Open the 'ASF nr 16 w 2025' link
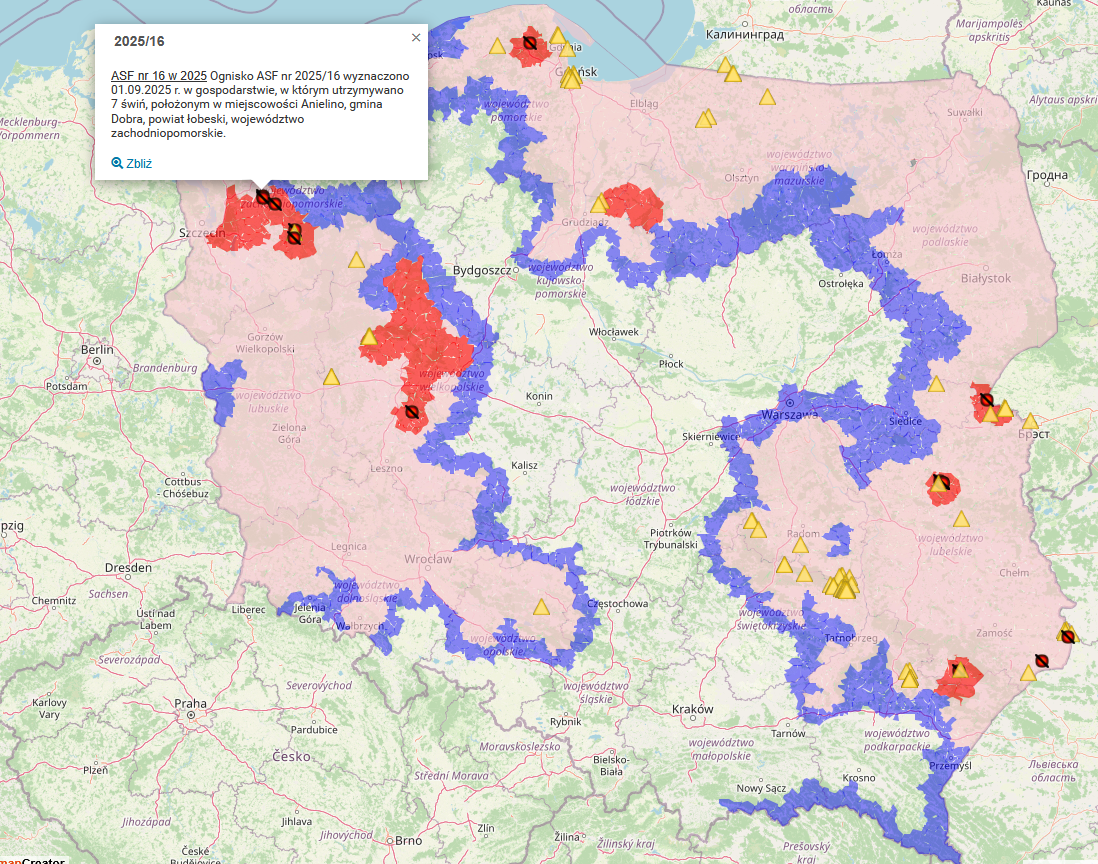This screenshot has height=864, width=1098. pos(159,76)
